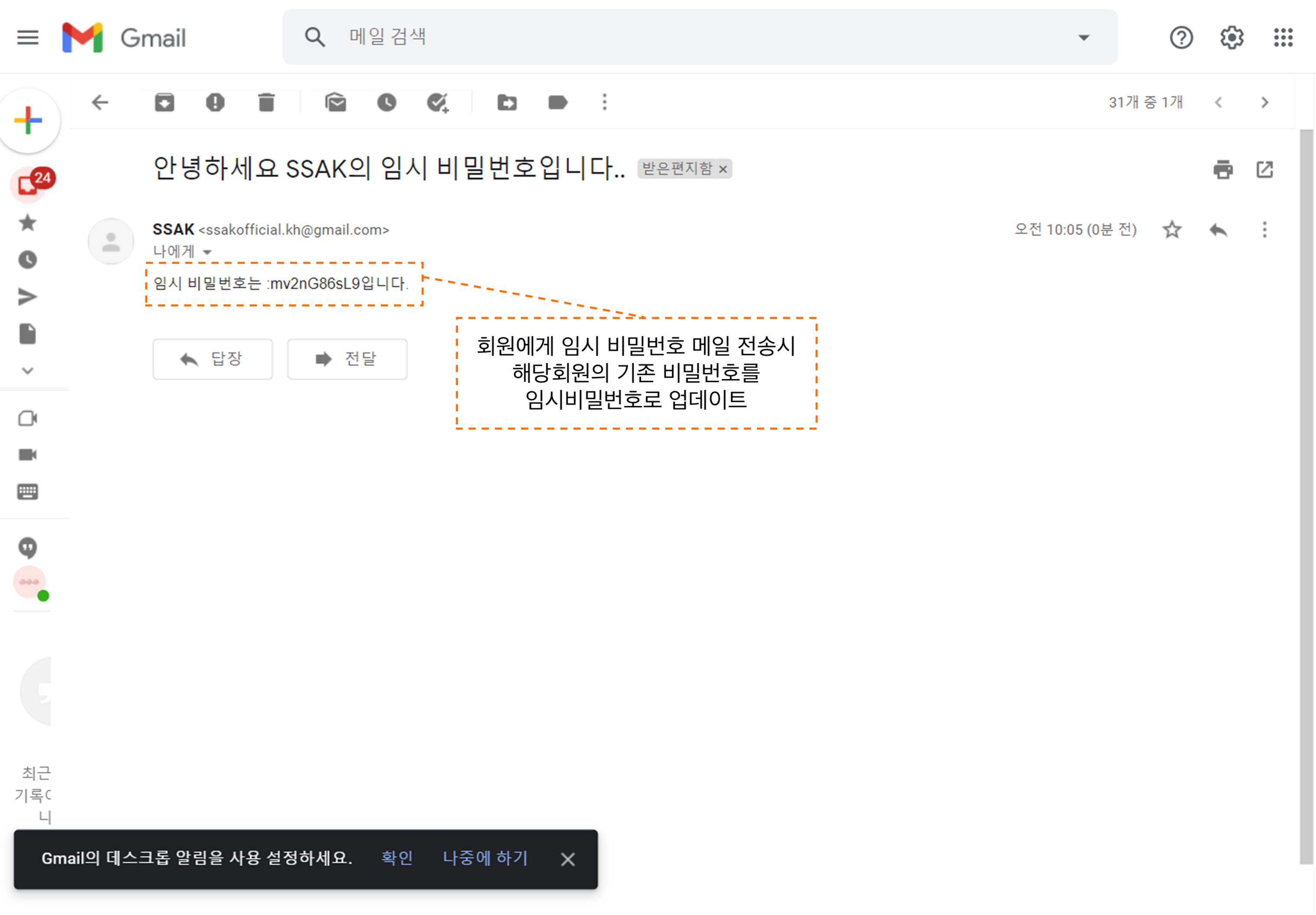Open search options dropdown arrow
Viewport: 1316px width, 915px height.
click(x=1083, y=38)
